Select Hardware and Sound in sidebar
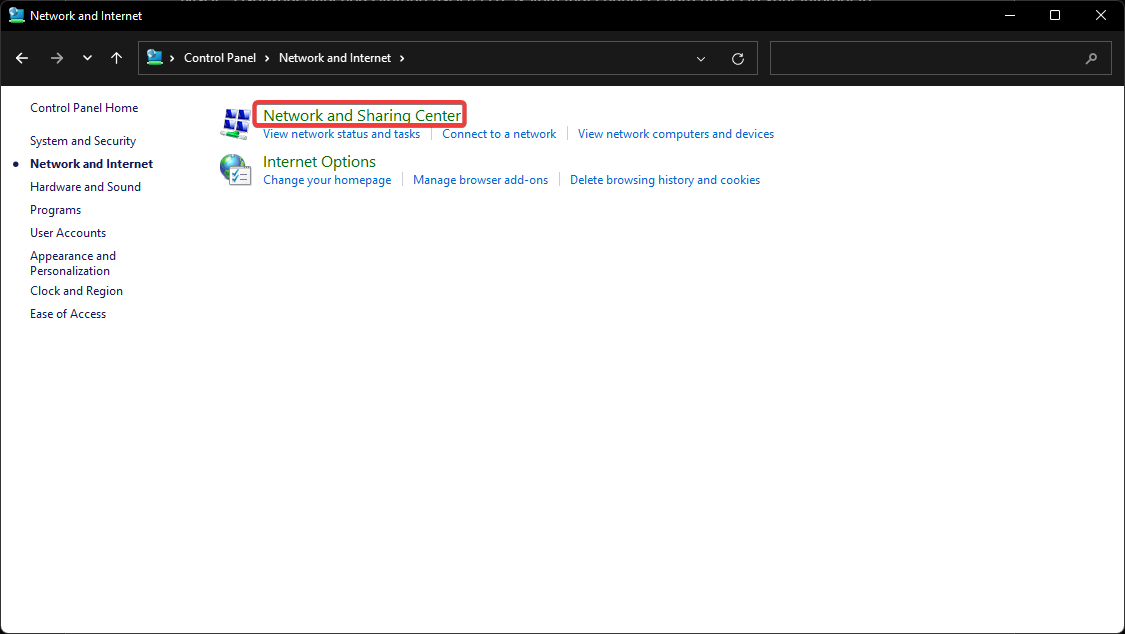The width and height of the screenshot is (1125, 634). pyautogui.click(x=85, y=186)
